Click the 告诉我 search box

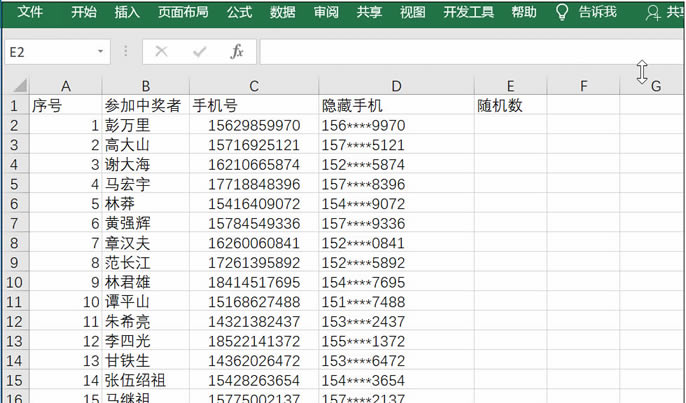pyautogui.click(x=597, y=12)
